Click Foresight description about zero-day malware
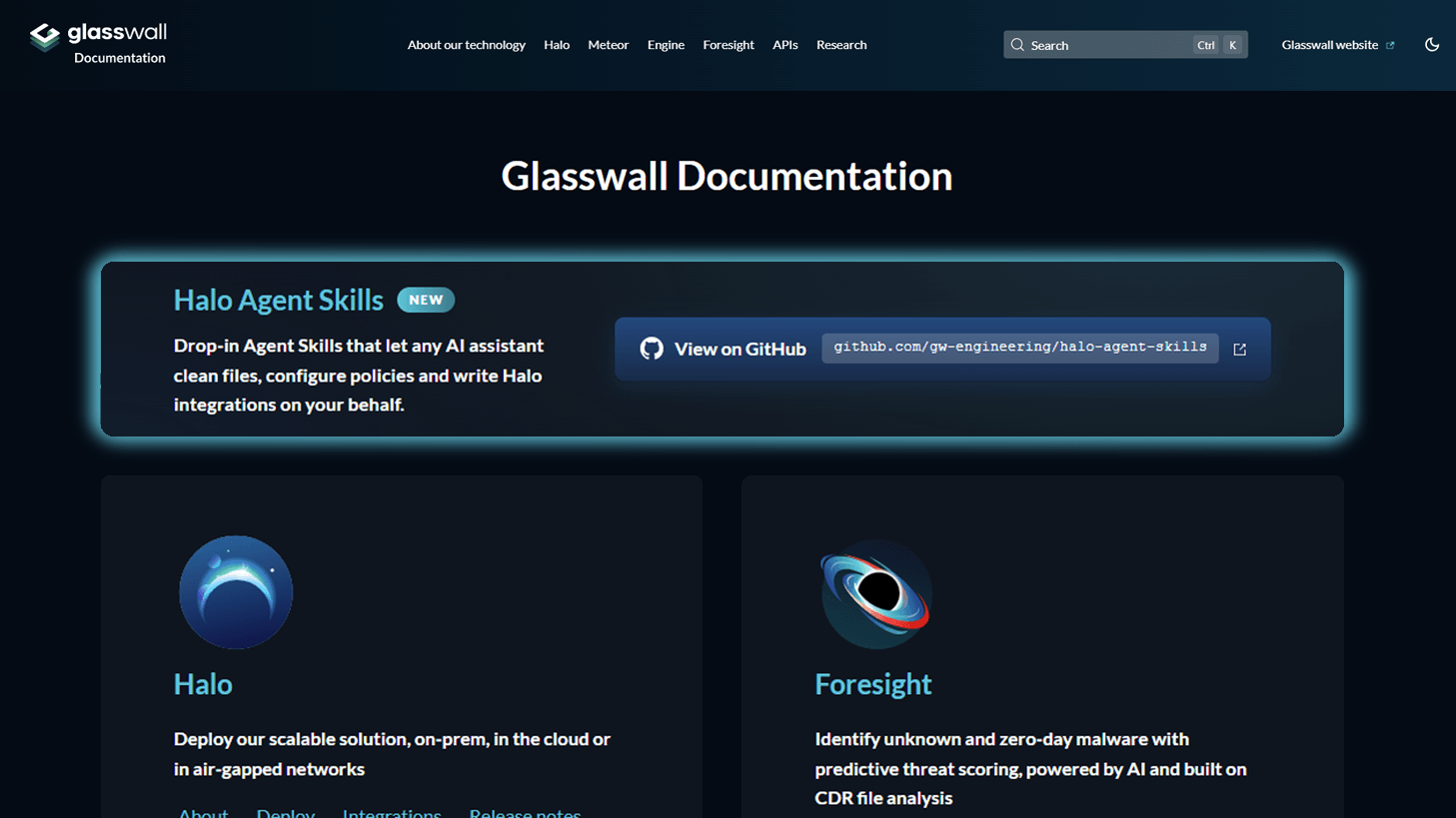 1030,768
